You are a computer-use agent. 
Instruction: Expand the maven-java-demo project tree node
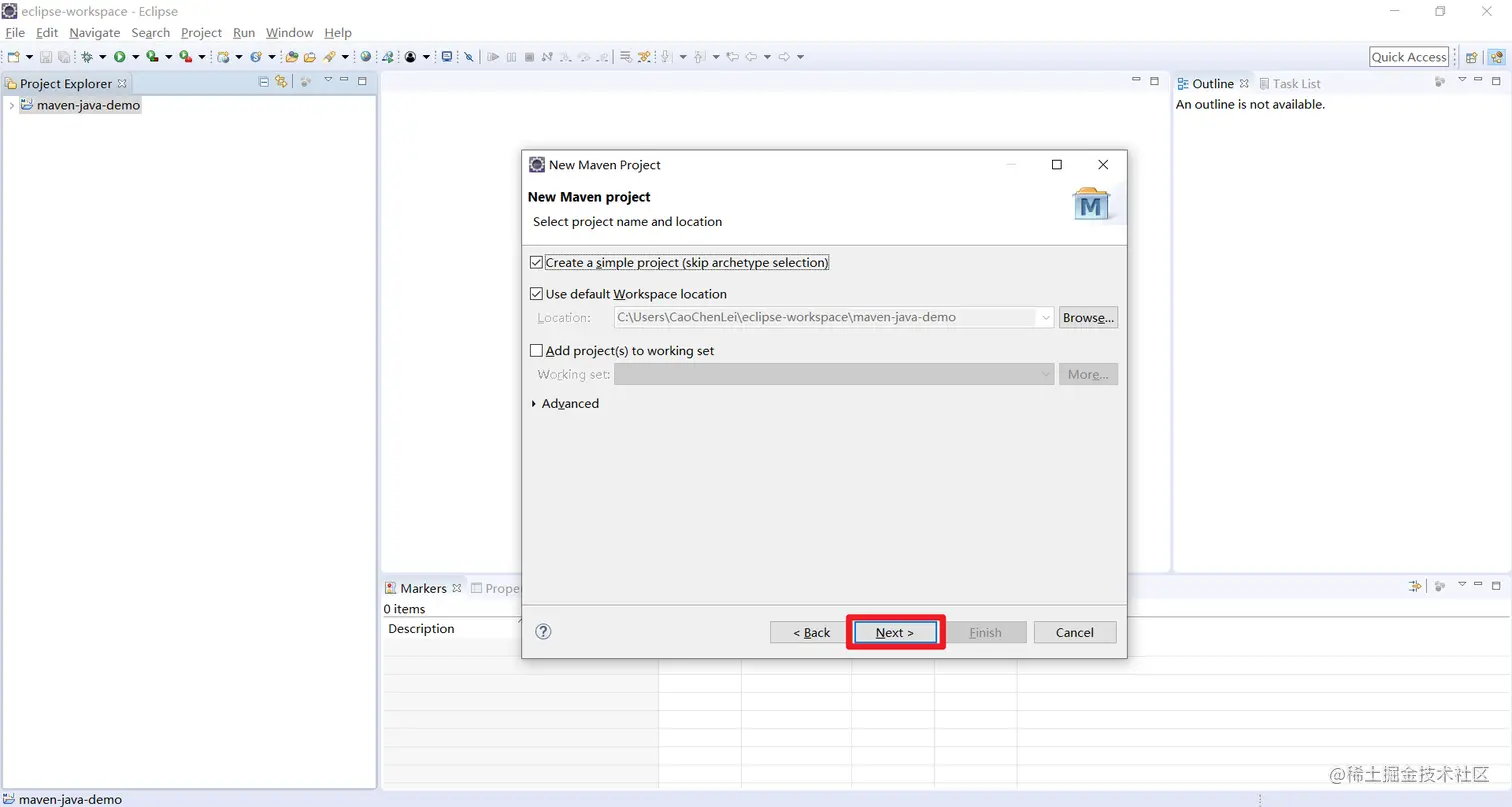(11, 105)
